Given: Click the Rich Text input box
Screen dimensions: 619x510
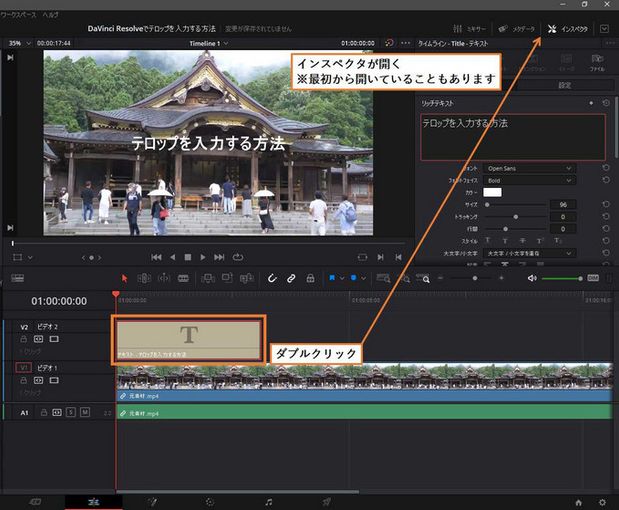Looking at the screenshot, I should [x=512, y=137].
